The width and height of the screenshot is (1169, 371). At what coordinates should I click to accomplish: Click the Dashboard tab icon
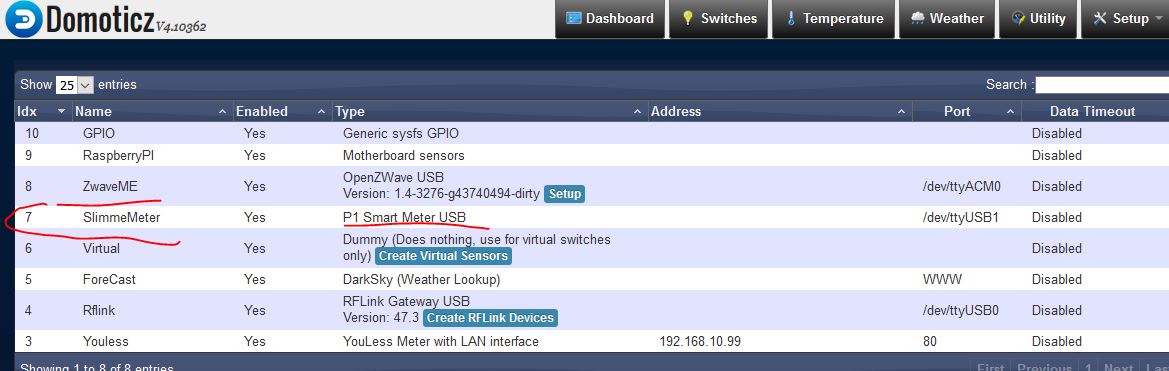click(573, 19)
